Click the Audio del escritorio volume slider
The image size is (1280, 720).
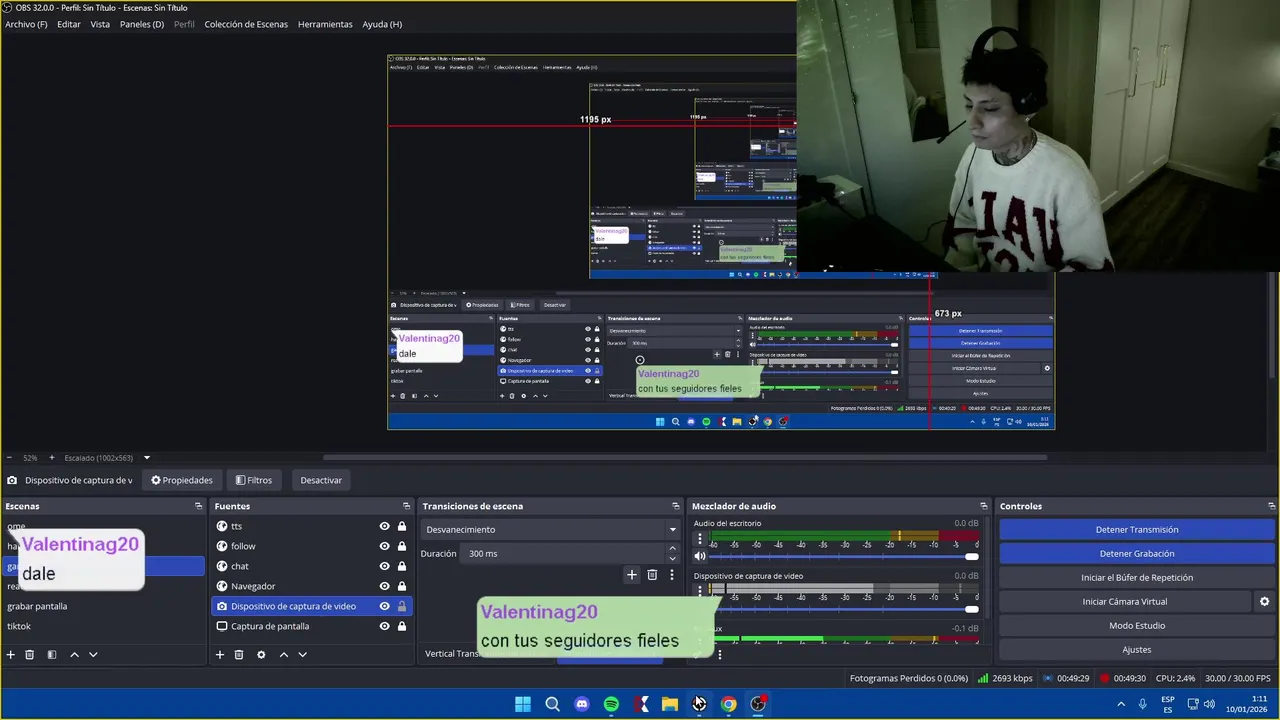[845, 557]
